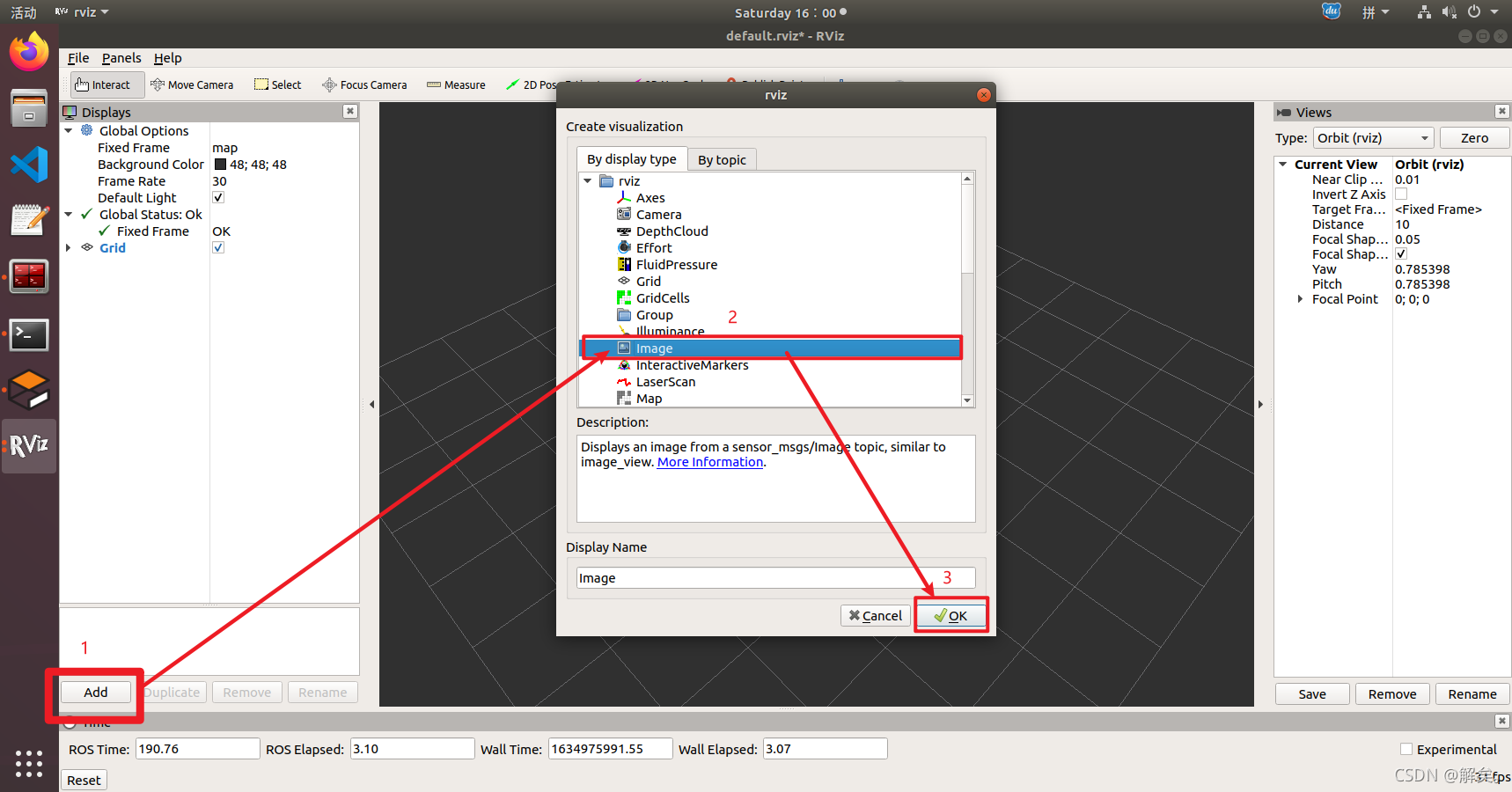Choose InteractiveMarkers display type
This screenshot has width=1512, height=792.
(692, 365)
